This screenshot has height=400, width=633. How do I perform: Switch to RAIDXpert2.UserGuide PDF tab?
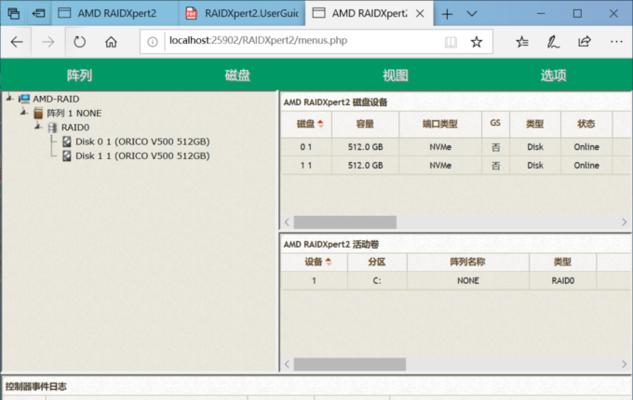point(241,13)
